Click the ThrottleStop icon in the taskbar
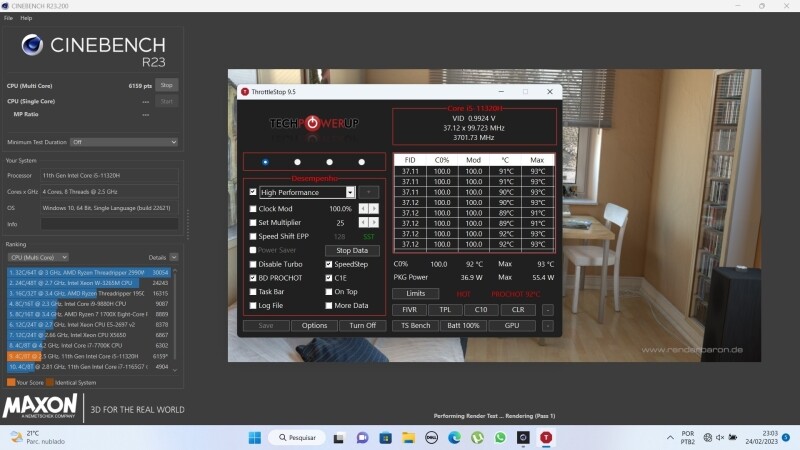The width and height of the screenshot is (800, 450). (546, 437)
